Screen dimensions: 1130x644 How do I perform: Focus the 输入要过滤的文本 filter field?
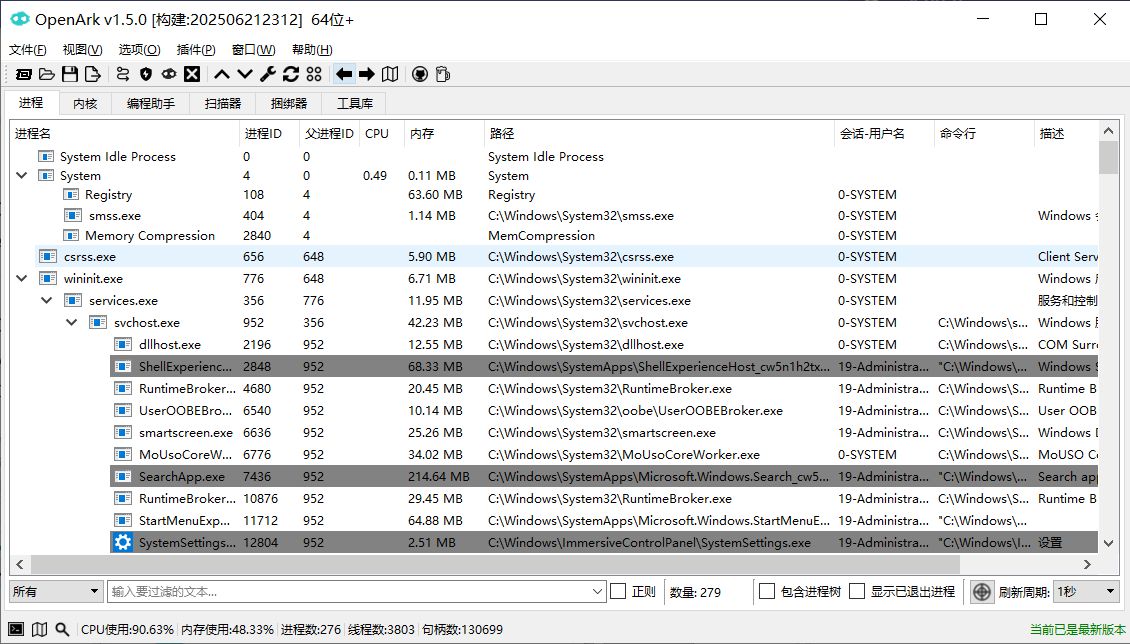(x=349, y=591)
